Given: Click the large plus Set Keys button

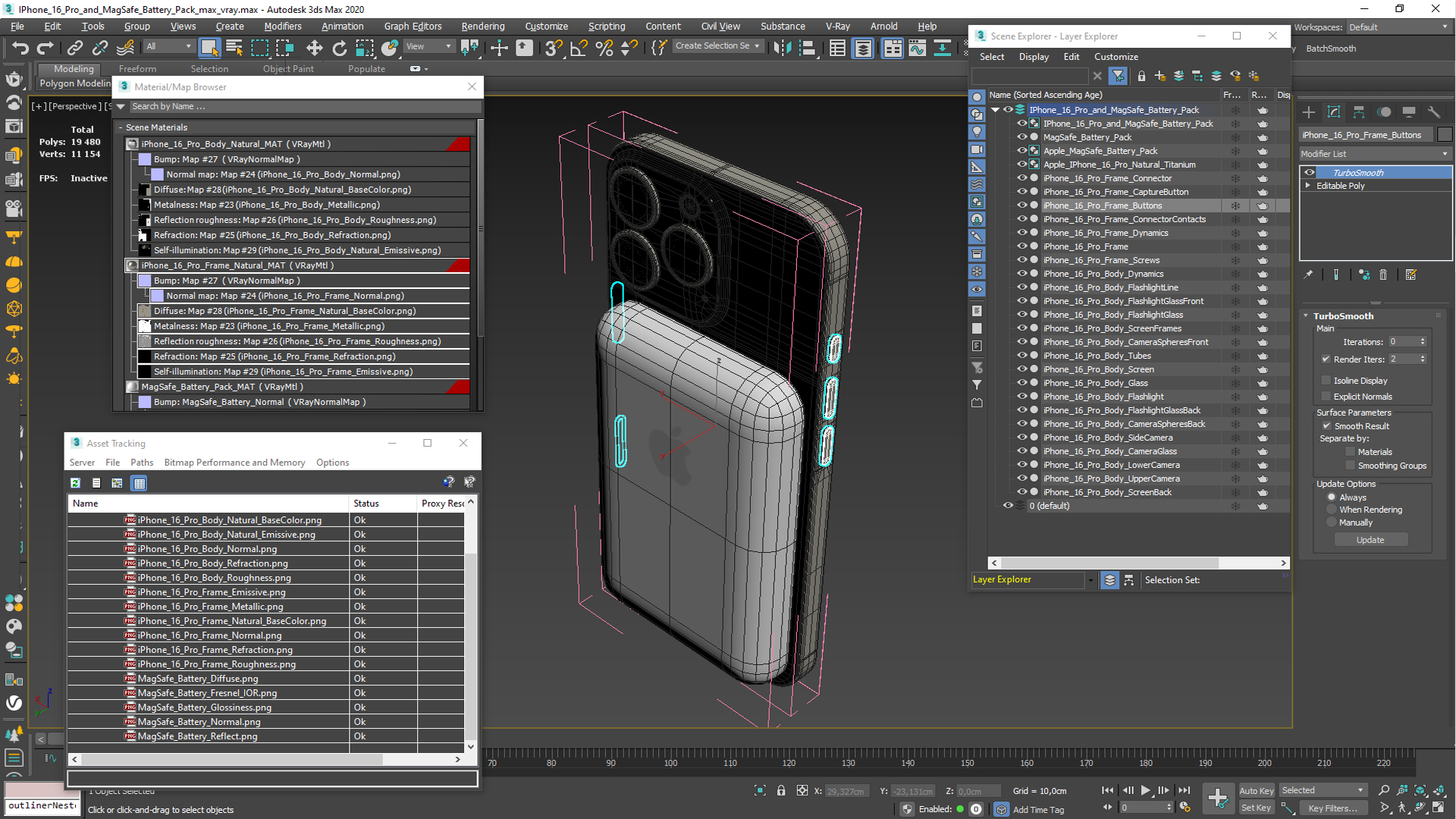Looking at the screenshot, I should pos(1219,799).
